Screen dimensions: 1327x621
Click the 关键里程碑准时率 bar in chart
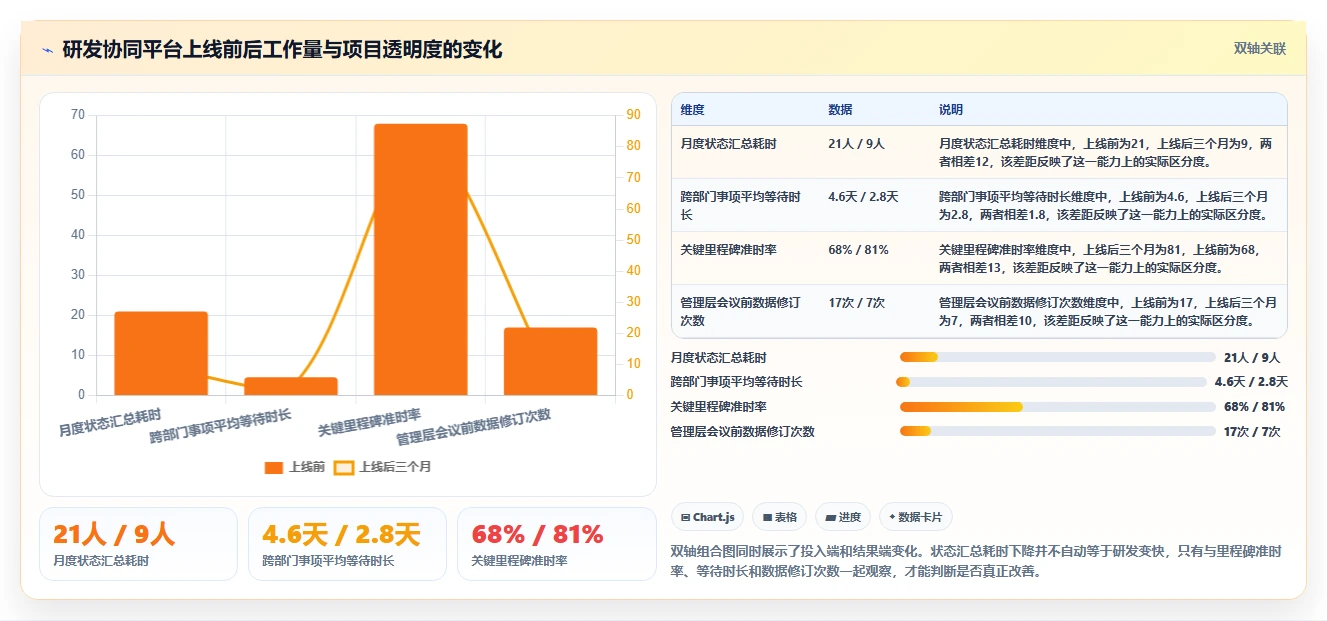pyautogui.click(x=421, y=259)
